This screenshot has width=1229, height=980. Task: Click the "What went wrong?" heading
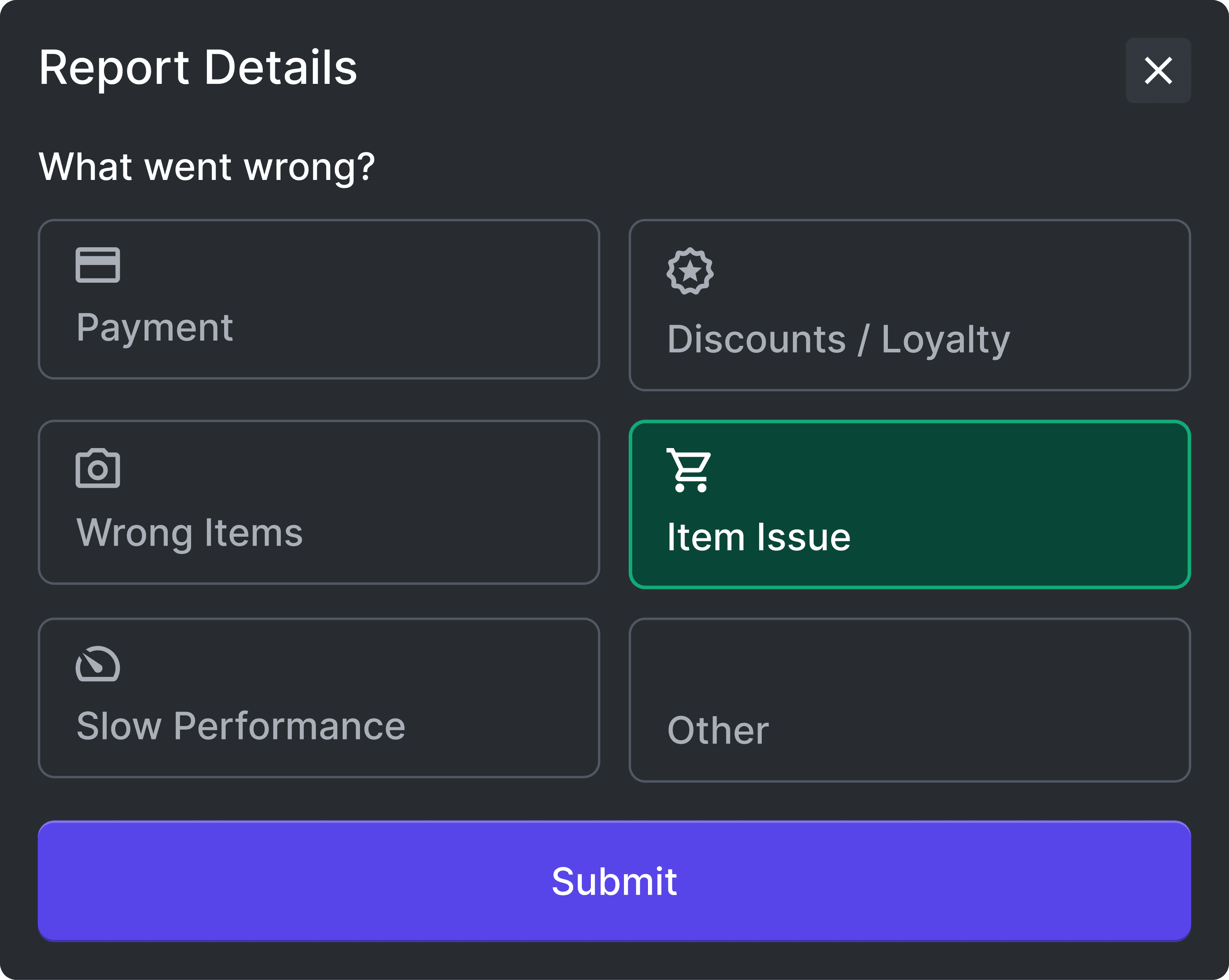pyautogui.click(x=206, y=167)
